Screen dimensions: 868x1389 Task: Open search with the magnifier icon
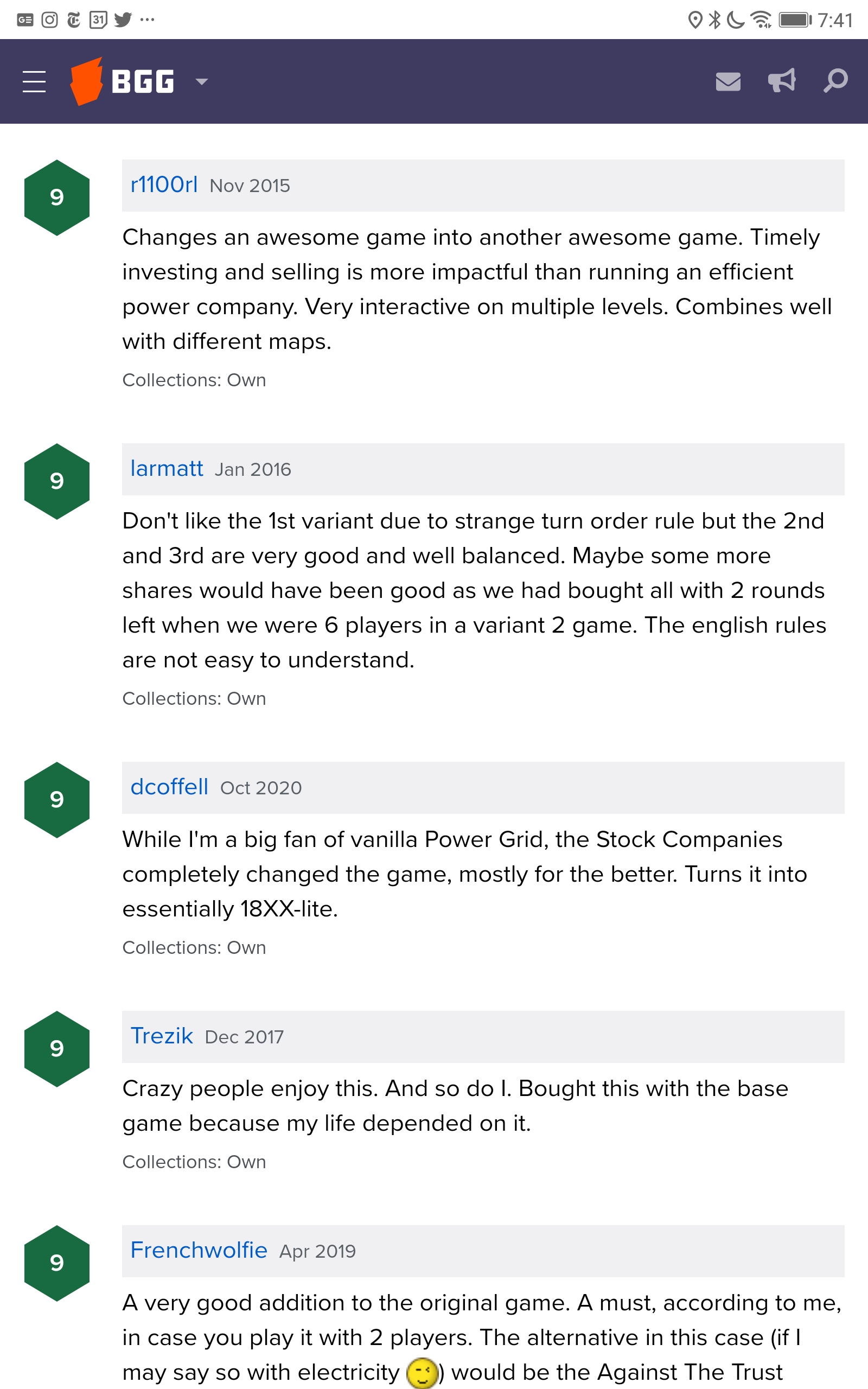tap(835, 80)
